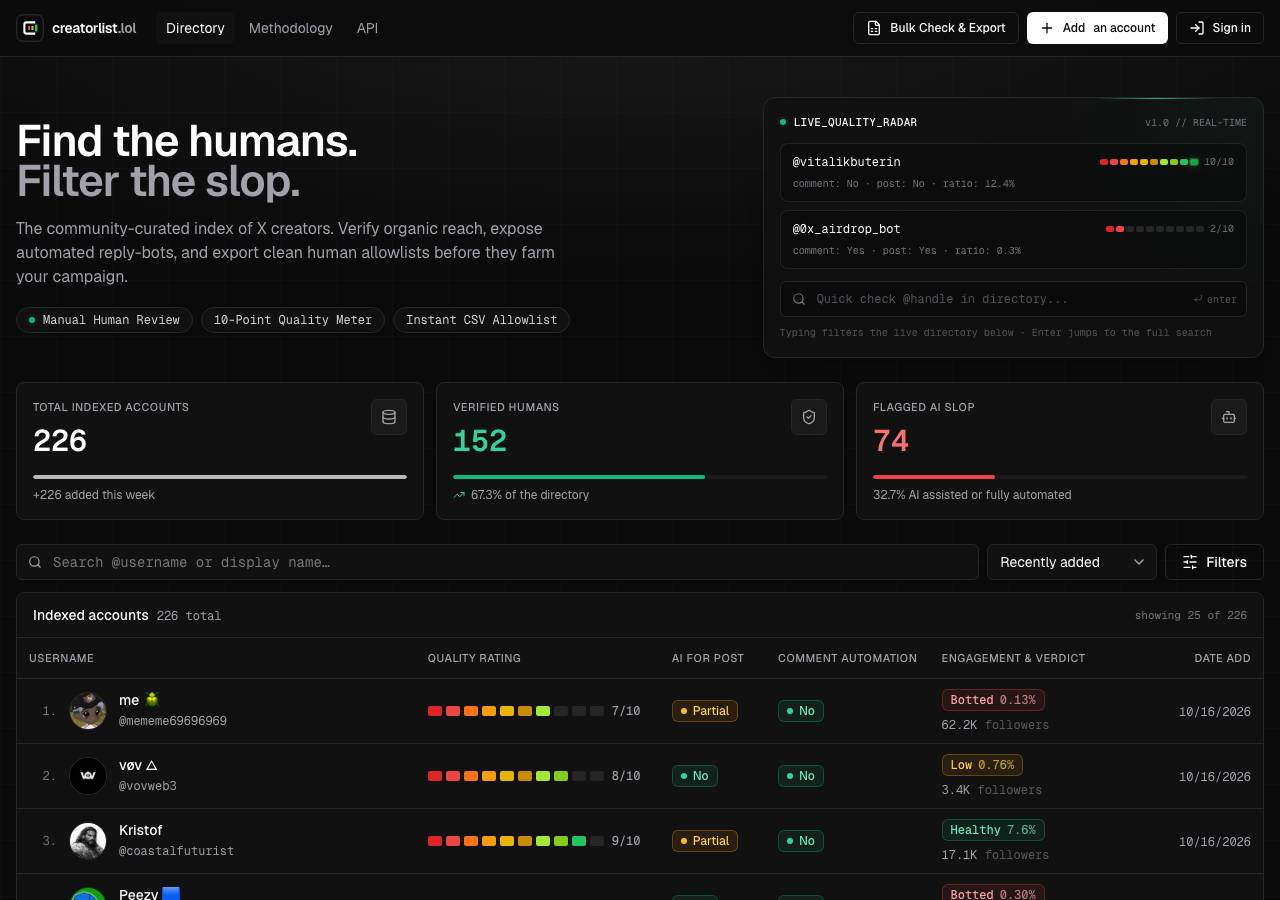This screenshot has height=900, width=1280.
Task: Click the shield icon in Verified Humans card
Action: click(809, 417)
